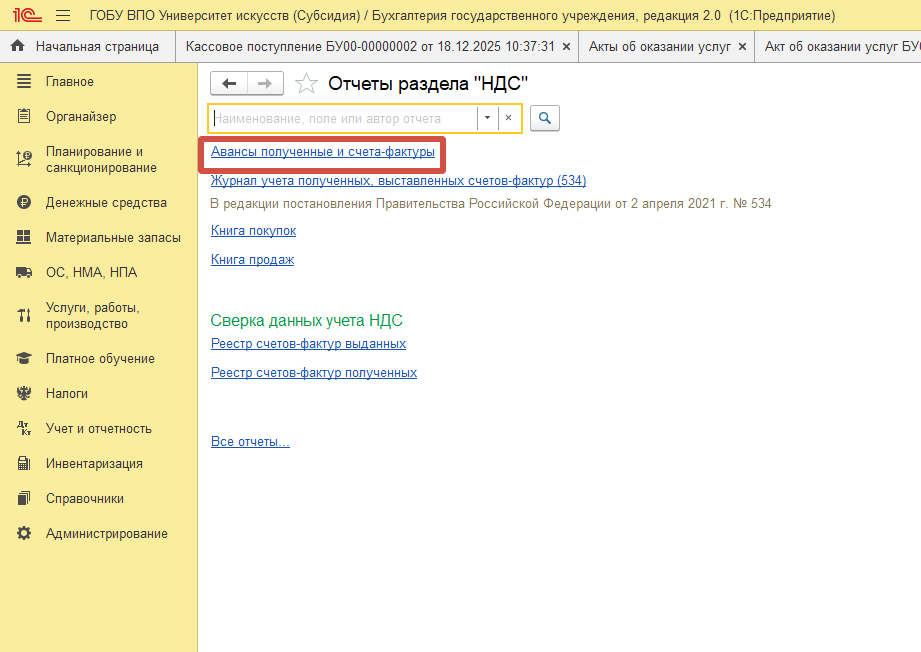The image size is (921, 652).
Task: Click the home icon on Начальная страница
Action: (x=18, y=46)
